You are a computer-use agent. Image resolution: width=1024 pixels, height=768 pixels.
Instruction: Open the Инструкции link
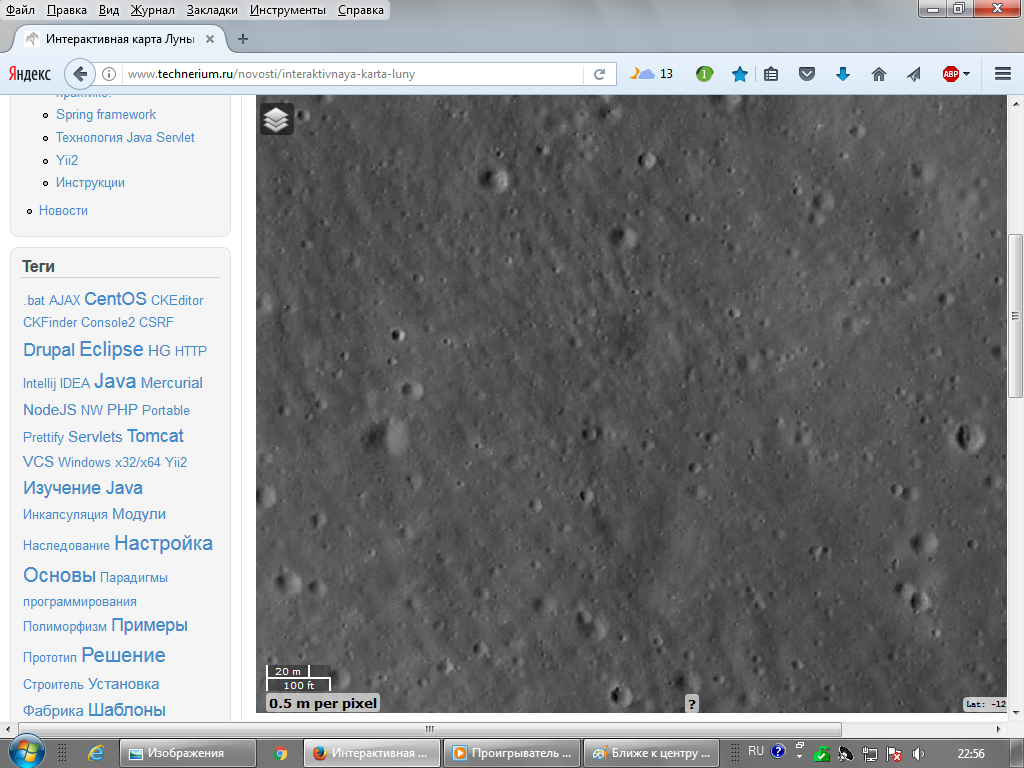point(90,182)
